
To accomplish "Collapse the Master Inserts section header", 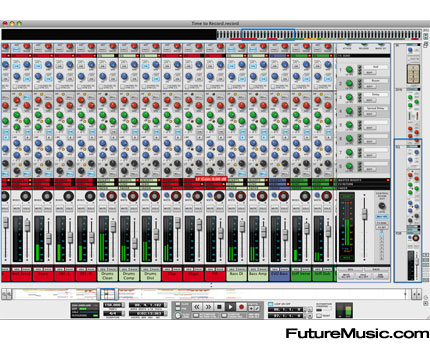I will coord(363,180).
